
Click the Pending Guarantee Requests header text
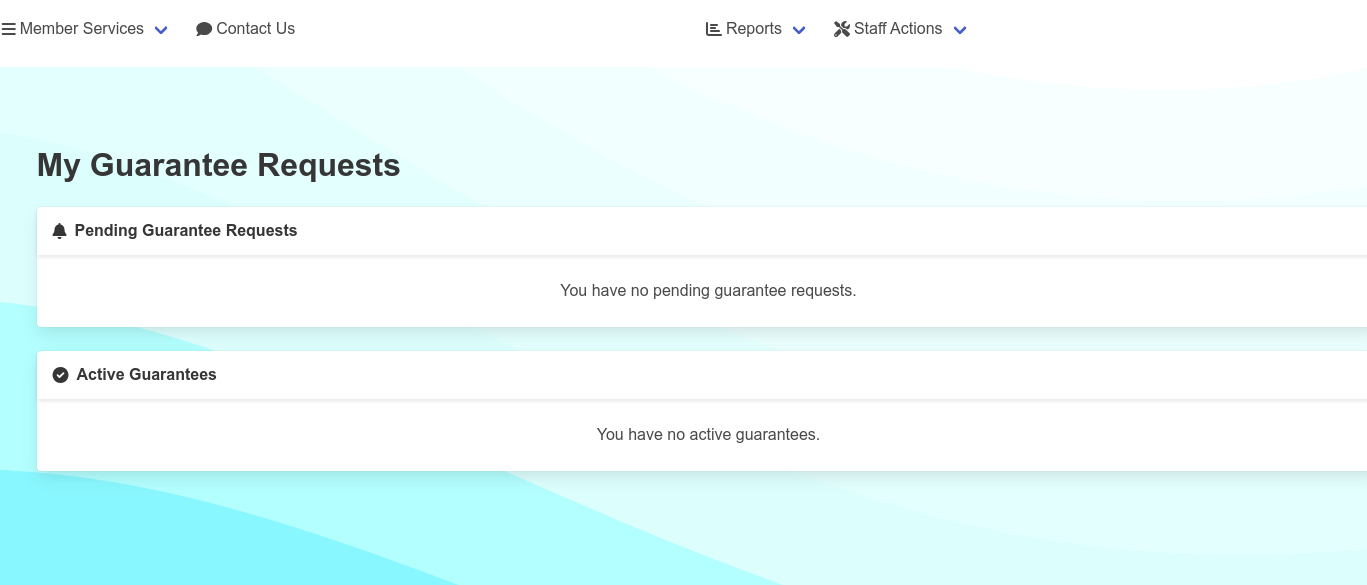pyautogui.click(x=186, y=231)
